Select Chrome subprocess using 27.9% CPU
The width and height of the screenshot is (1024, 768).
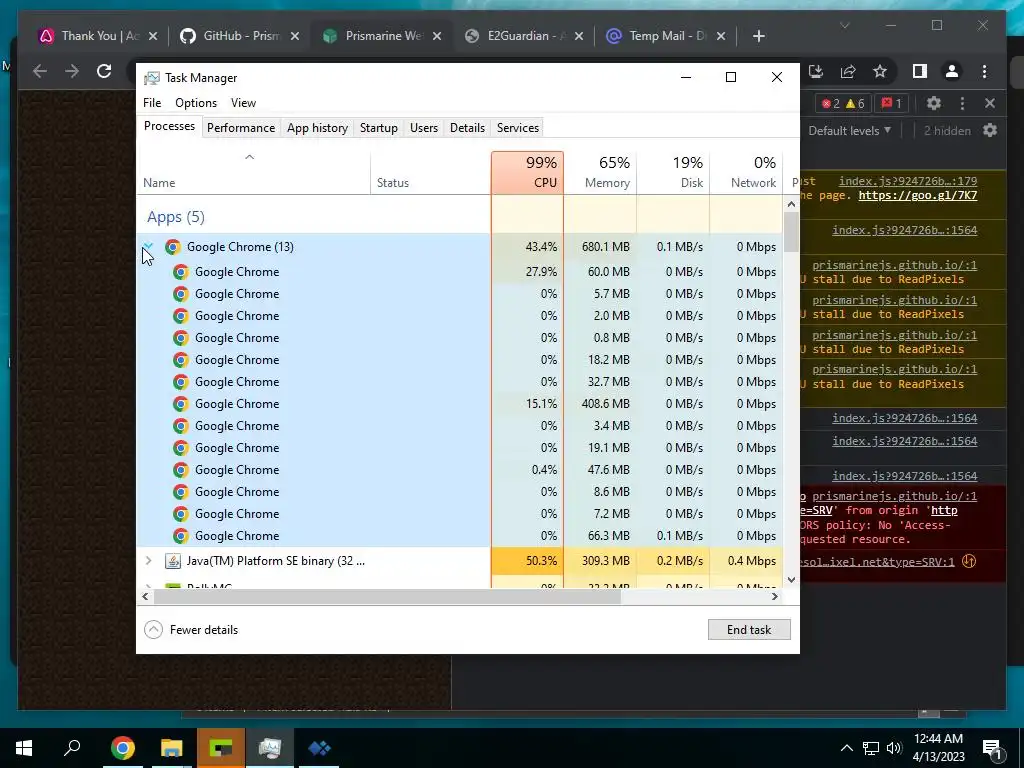point(459,272)
